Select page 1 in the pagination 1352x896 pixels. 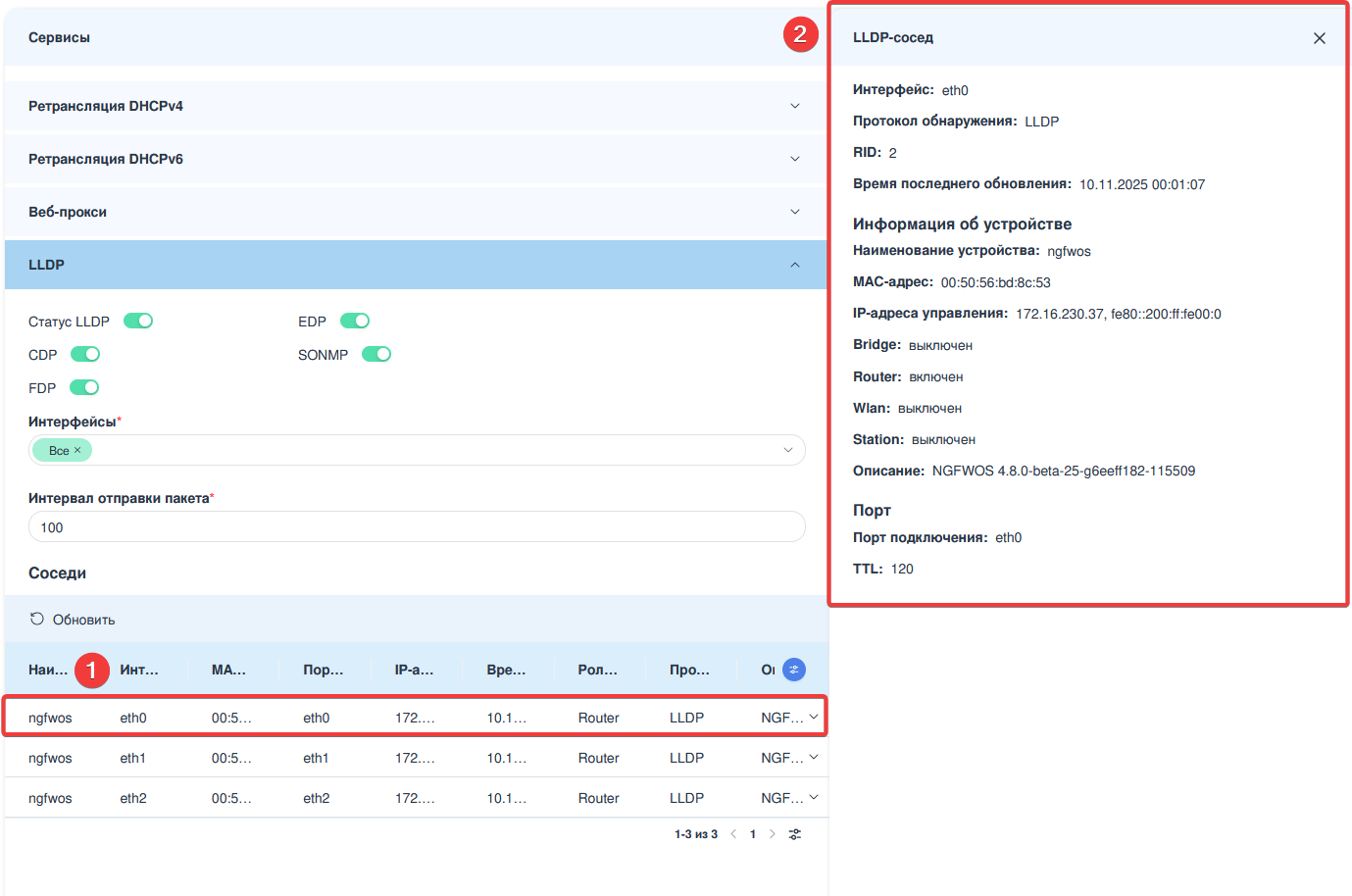(x=753, y=834)
